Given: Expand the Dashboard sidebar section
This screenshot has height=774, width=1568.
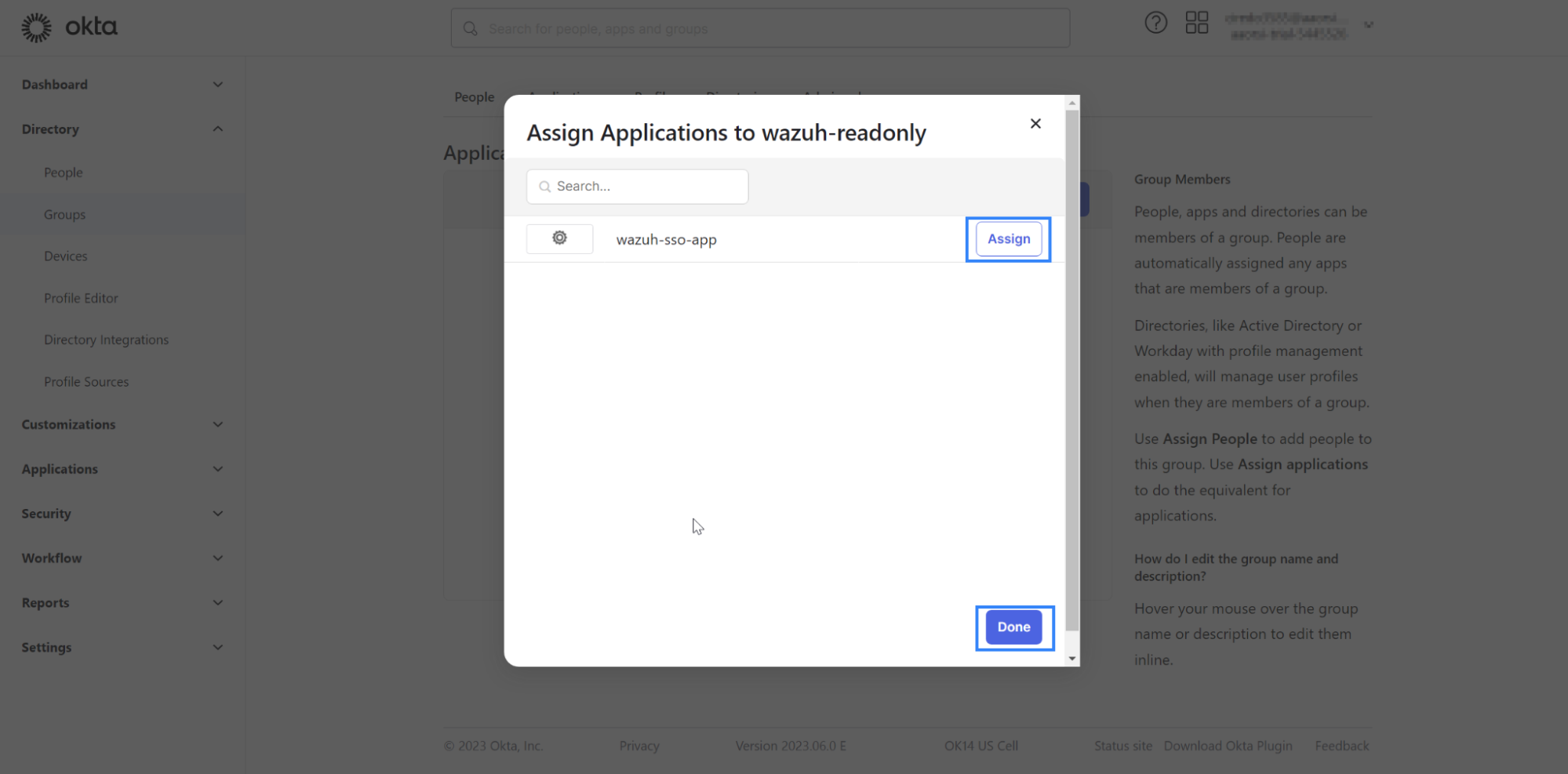Looking at the screenshot, I should tap(218, 84).
